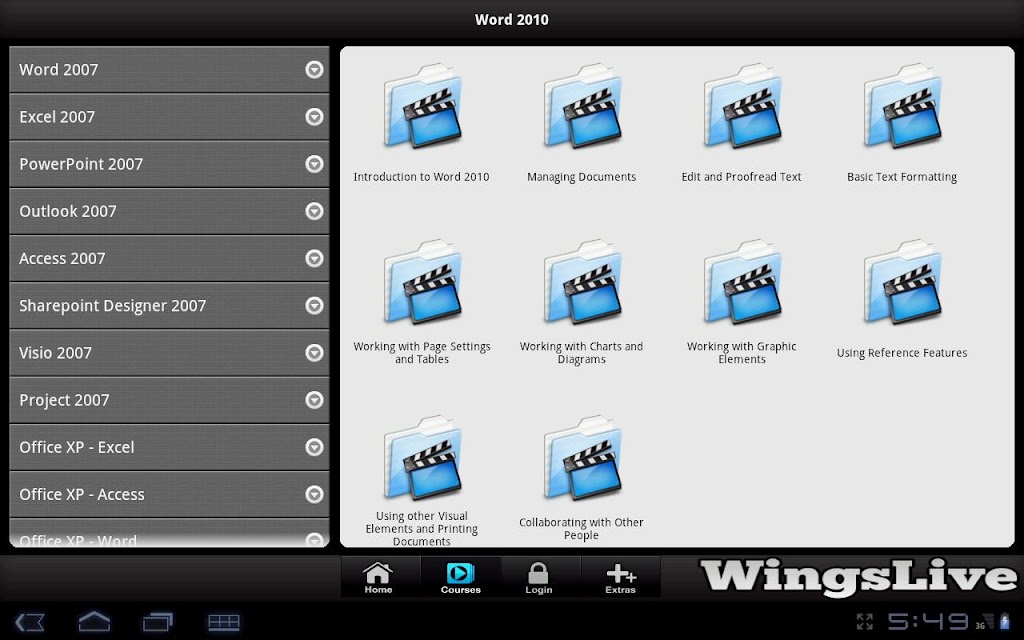Open Collaborating with Other People folder
The width and height of the screenshot is (1024, 640).
(583, 459)
